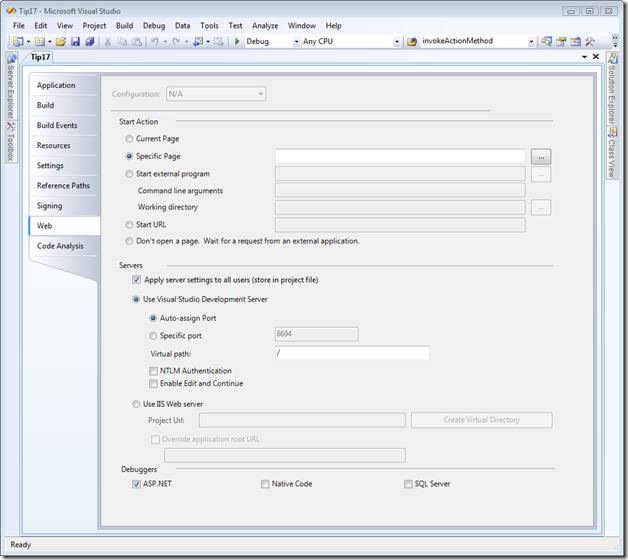Open the Class View side tab
The height and width of the screenshot is (560, 628).
point(612,153)
